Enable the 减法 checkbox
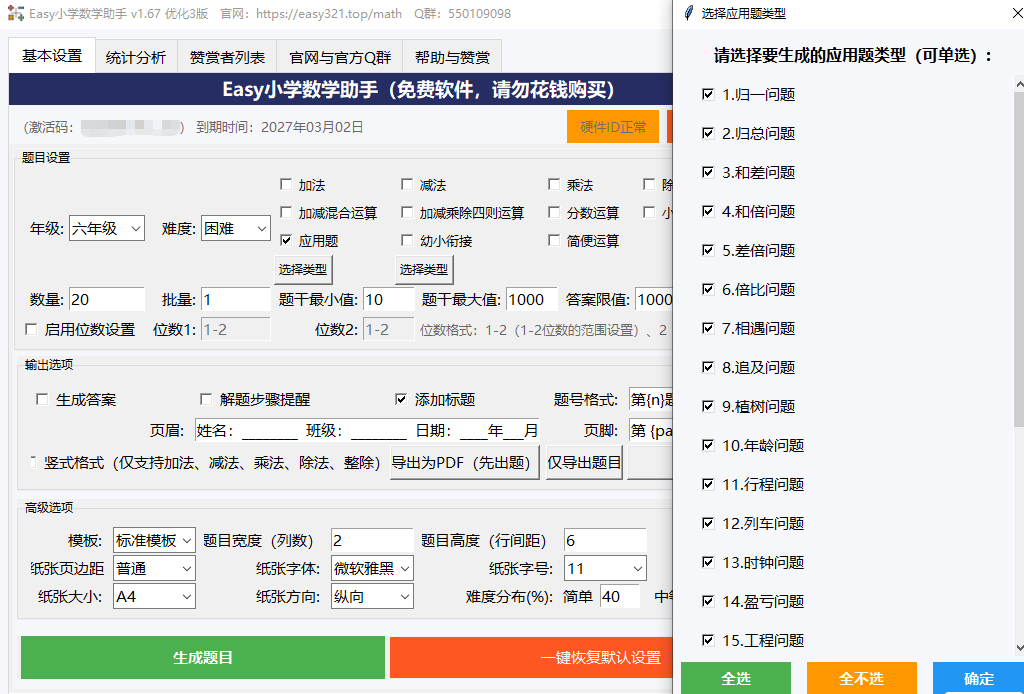 click(x=407, y=185)
